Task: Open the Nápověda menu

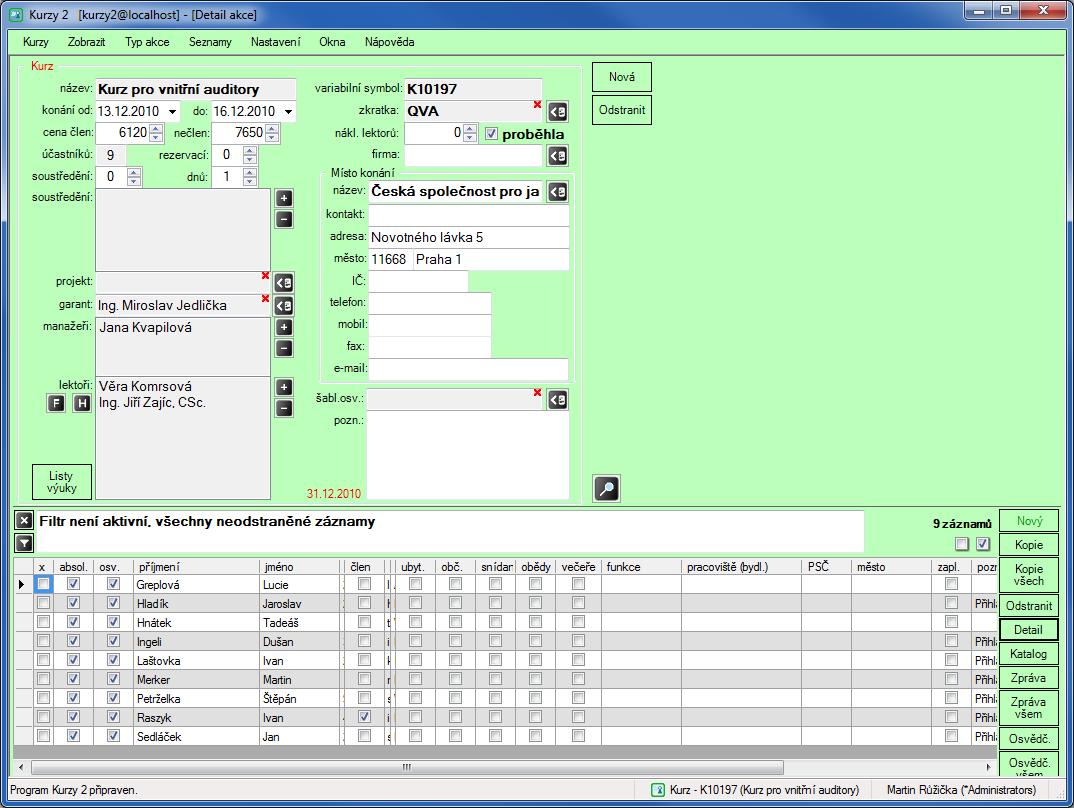Action: point(390,42)
